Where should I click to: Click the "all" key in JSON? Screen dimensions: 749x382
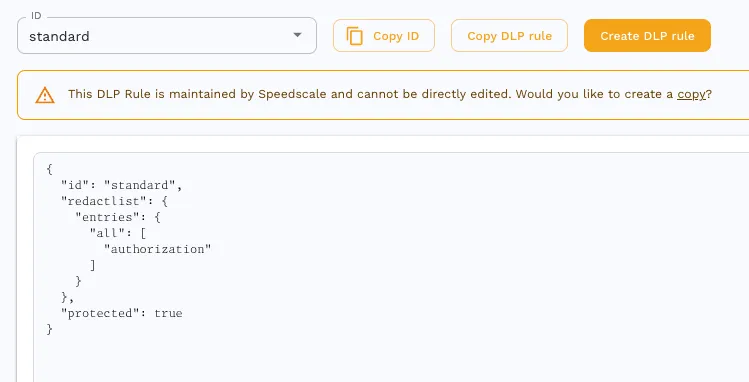click(x=107, y=233)
